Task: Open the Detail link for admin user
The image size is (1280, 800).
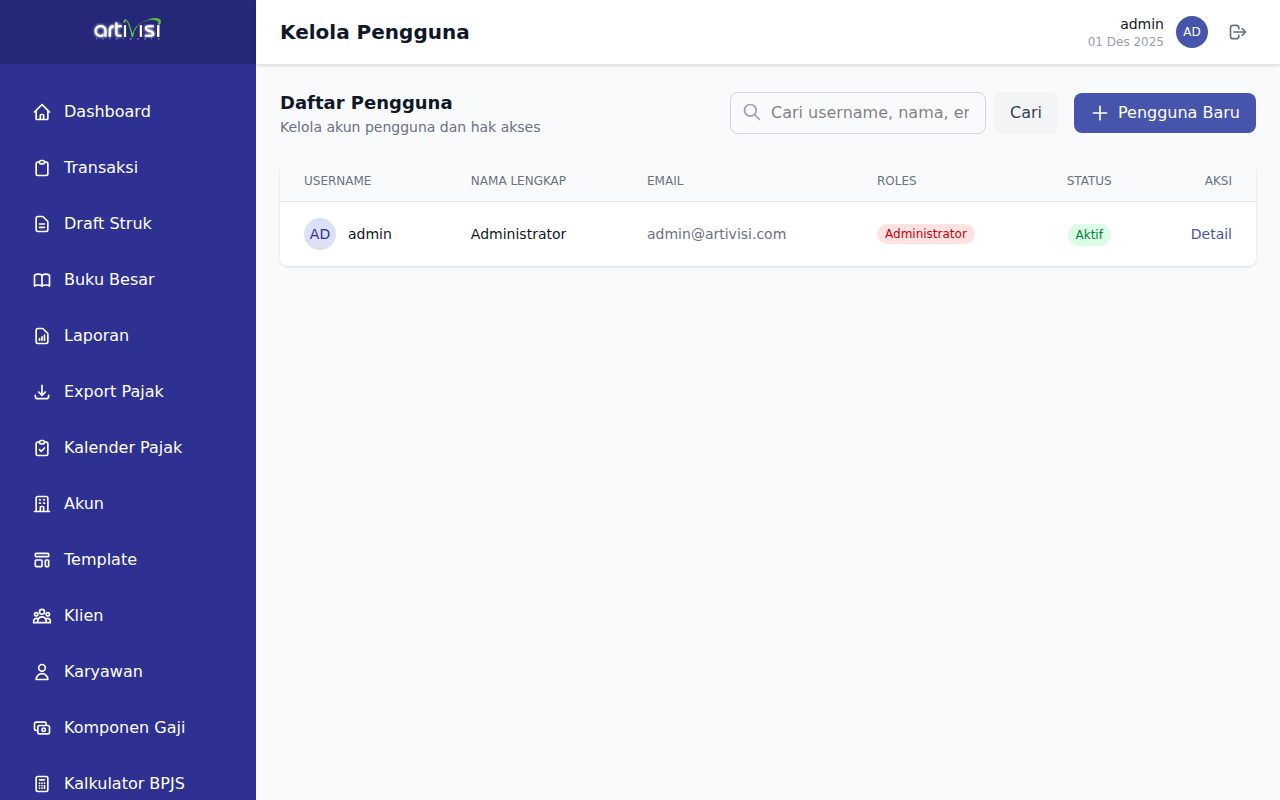Action: [1210, 234]
